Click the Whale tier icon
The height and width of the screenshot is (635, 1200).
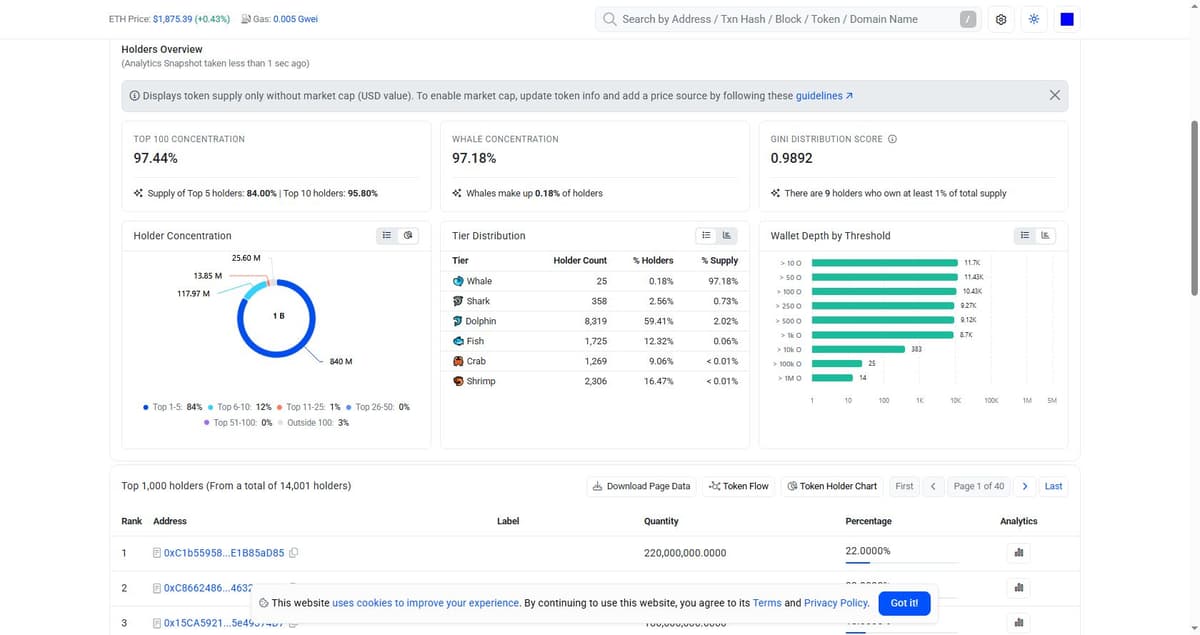coord(458,281)
